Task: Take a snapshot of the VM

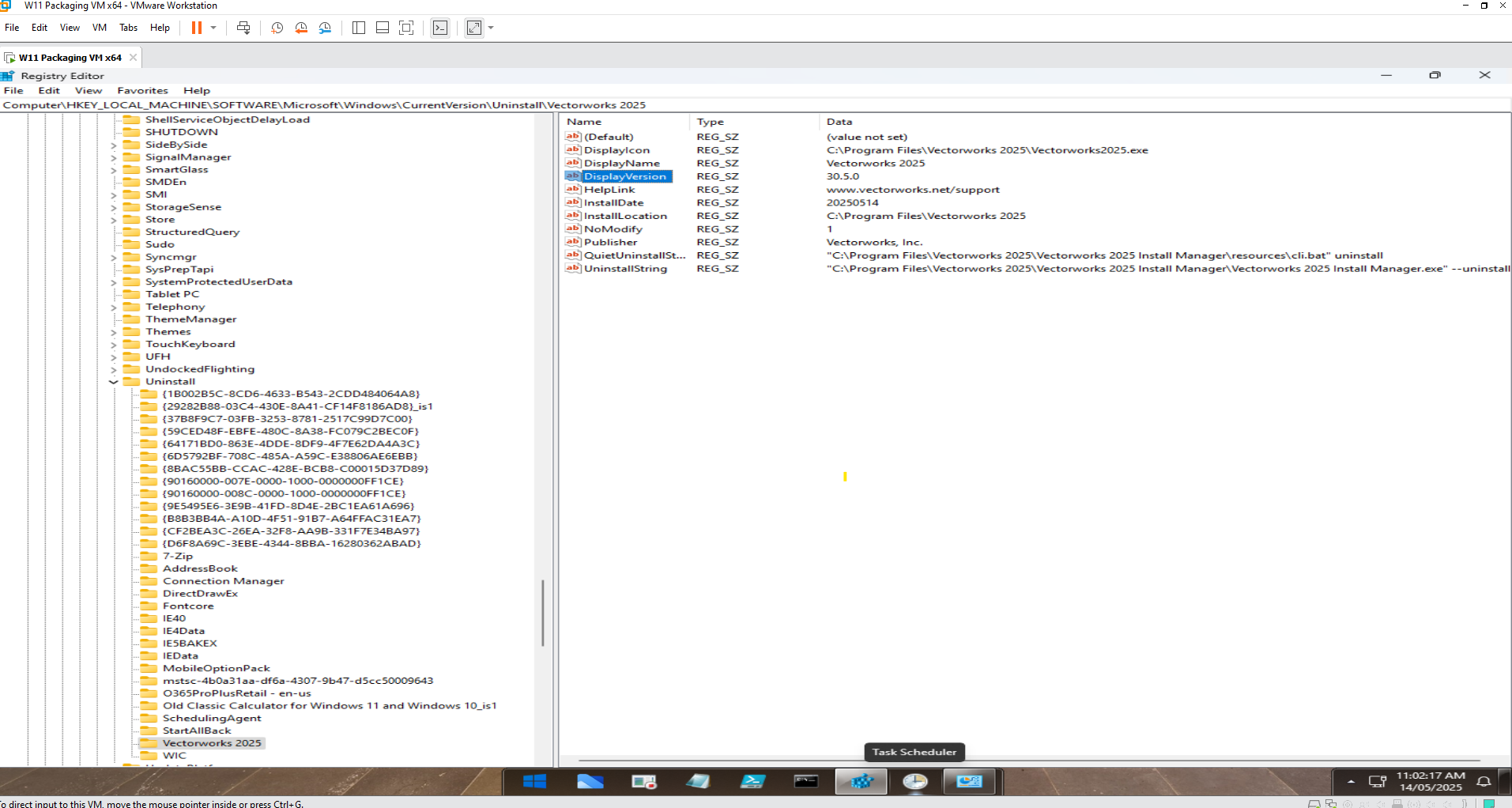Action: [x=277, y=28]
